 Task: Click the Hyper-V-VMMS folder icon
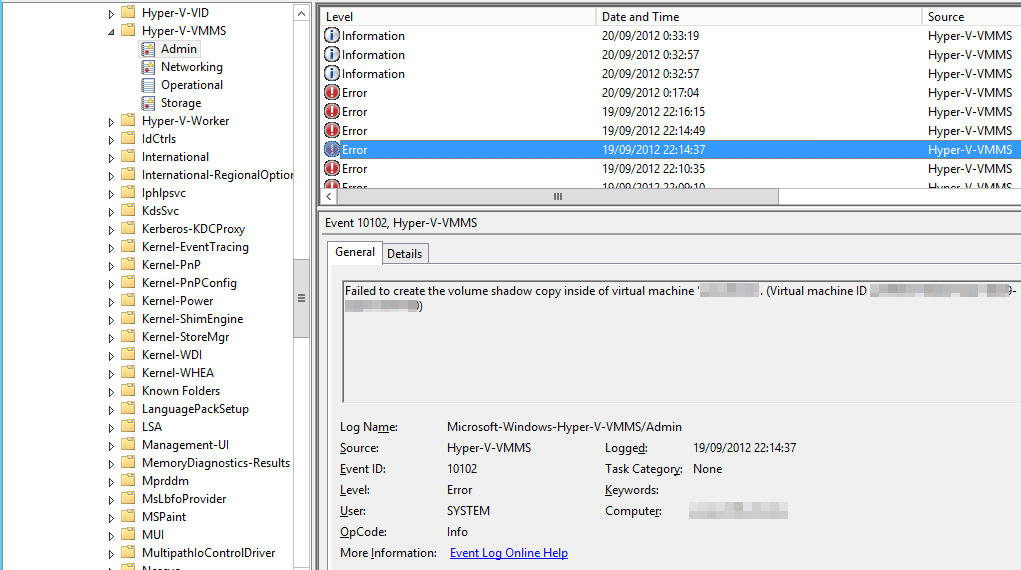(129, 31)
